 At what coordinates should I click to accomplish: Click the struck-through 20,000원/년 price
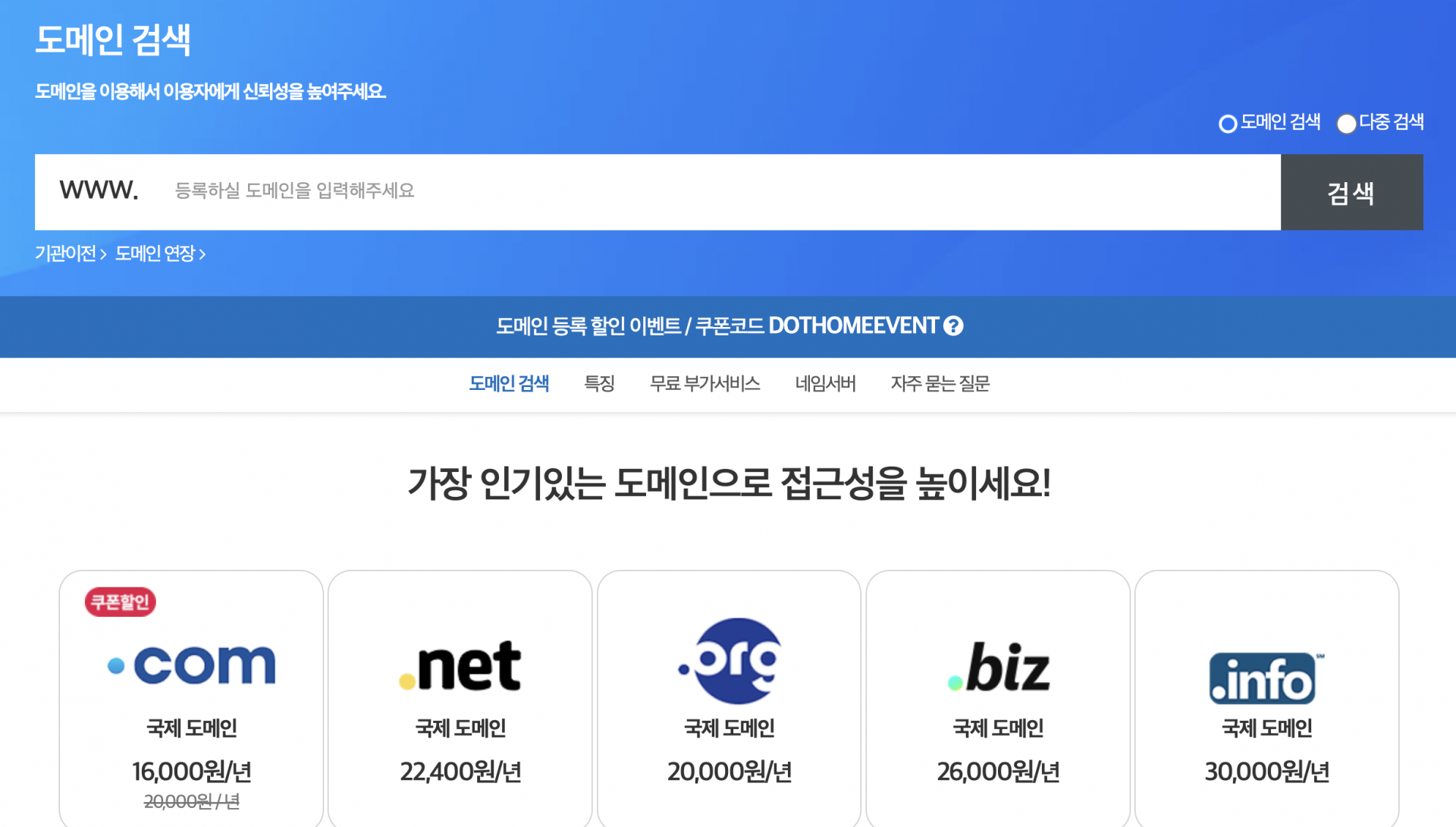191,801
